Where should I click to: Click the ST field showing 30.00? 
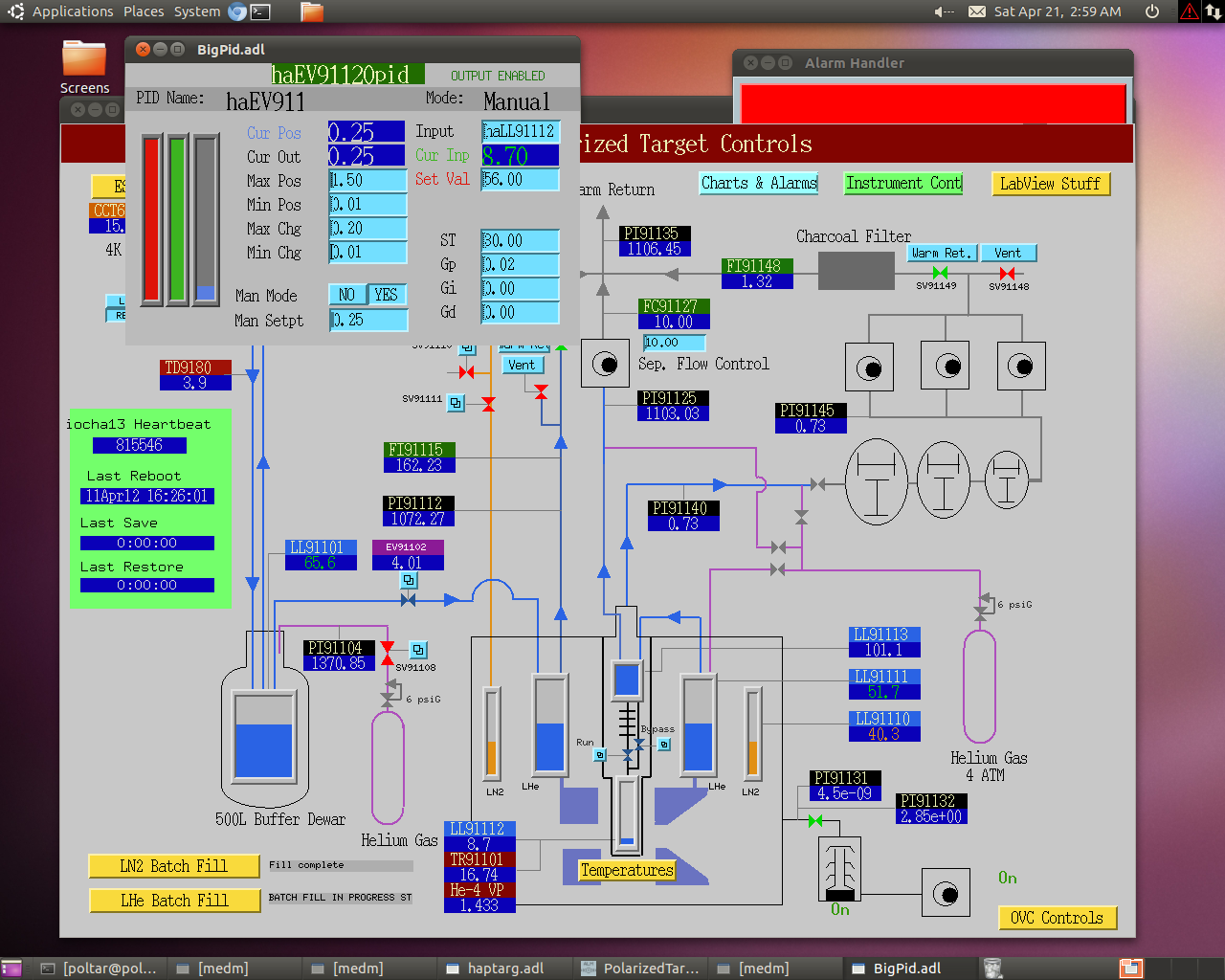pos(520,240)
